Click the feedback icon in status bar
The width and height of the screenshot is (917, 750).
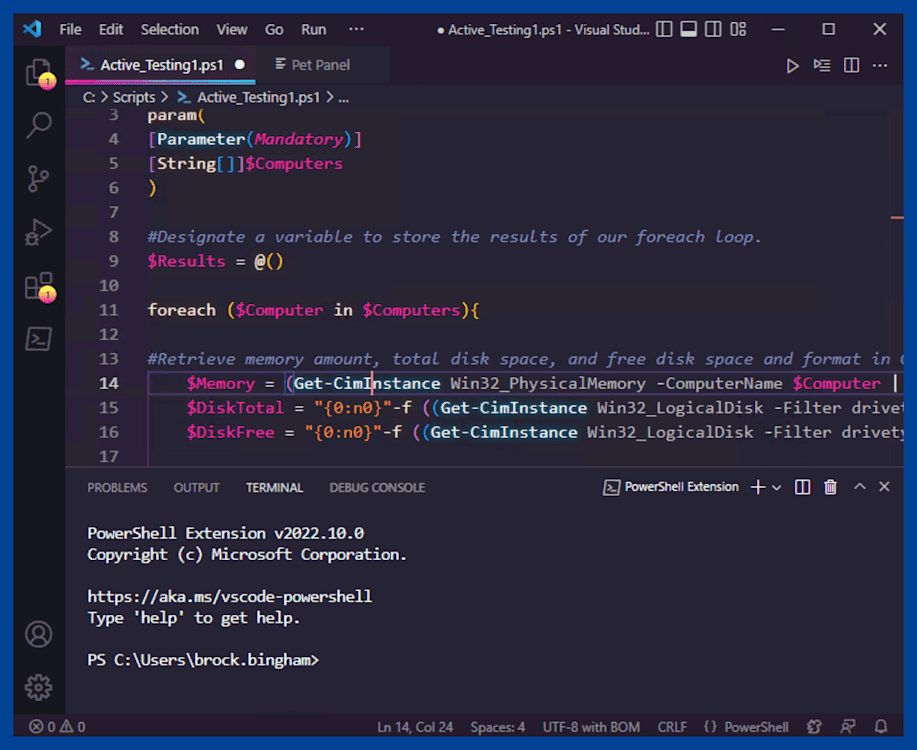847,727
